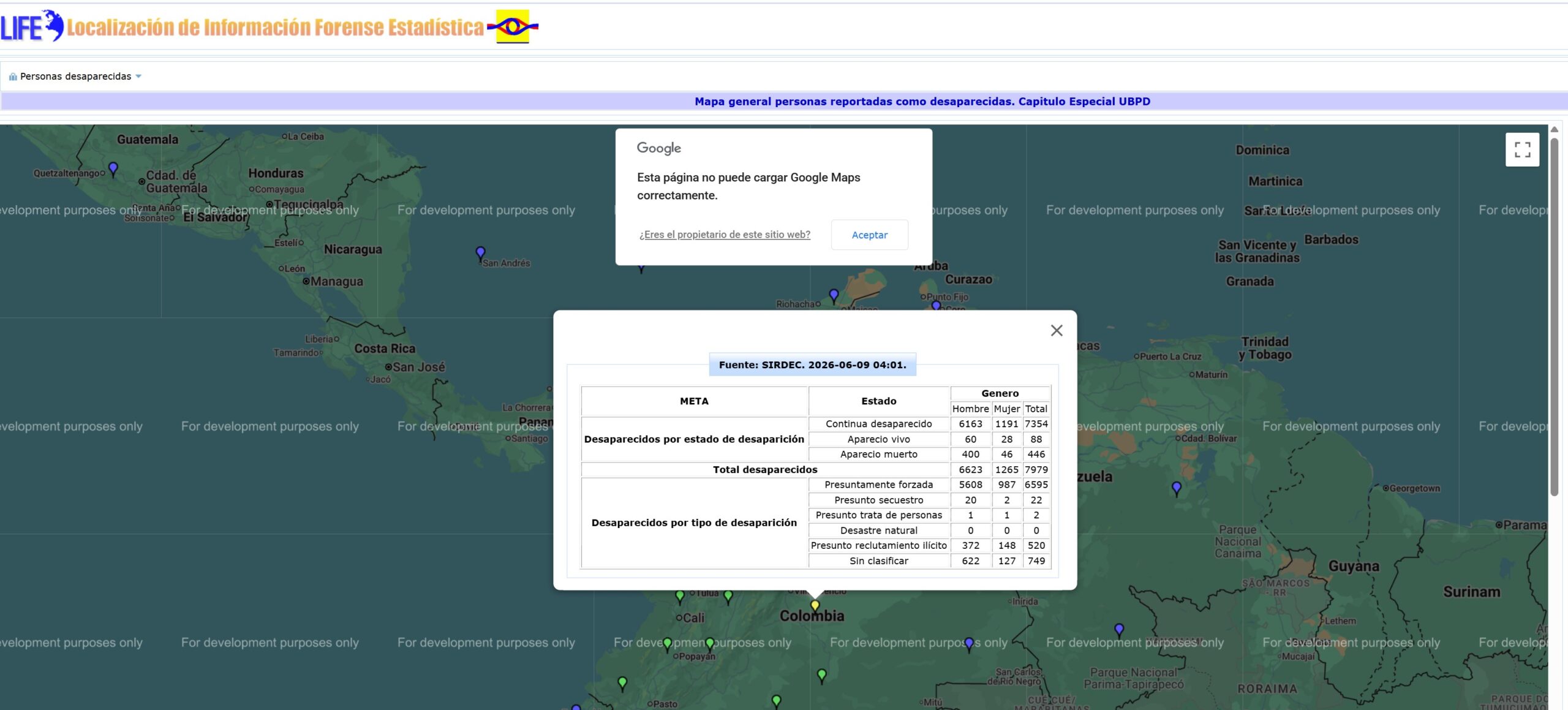1568x710 pixels.
Task: Select the blue marker at San Andrés
Action: [480, 254]
